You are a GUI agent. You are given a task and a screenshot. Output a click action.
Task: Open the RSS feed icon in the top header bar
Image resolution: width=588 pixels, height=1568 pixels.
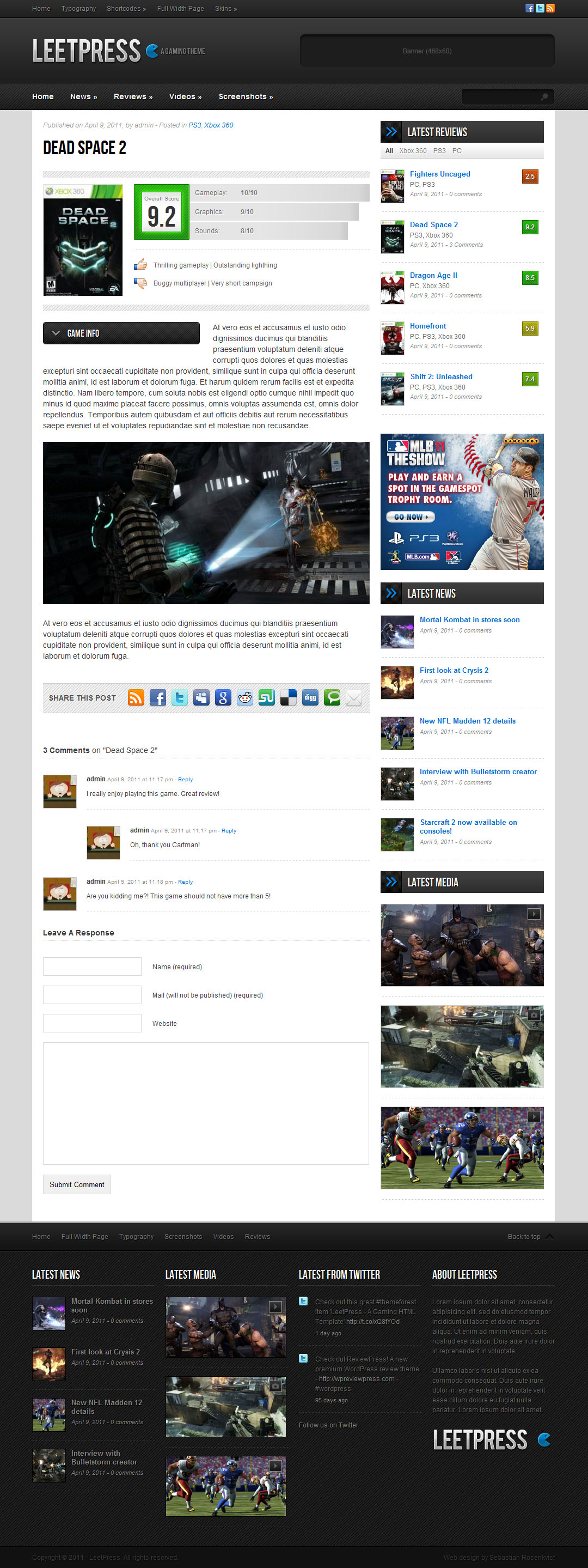[550, 9]
